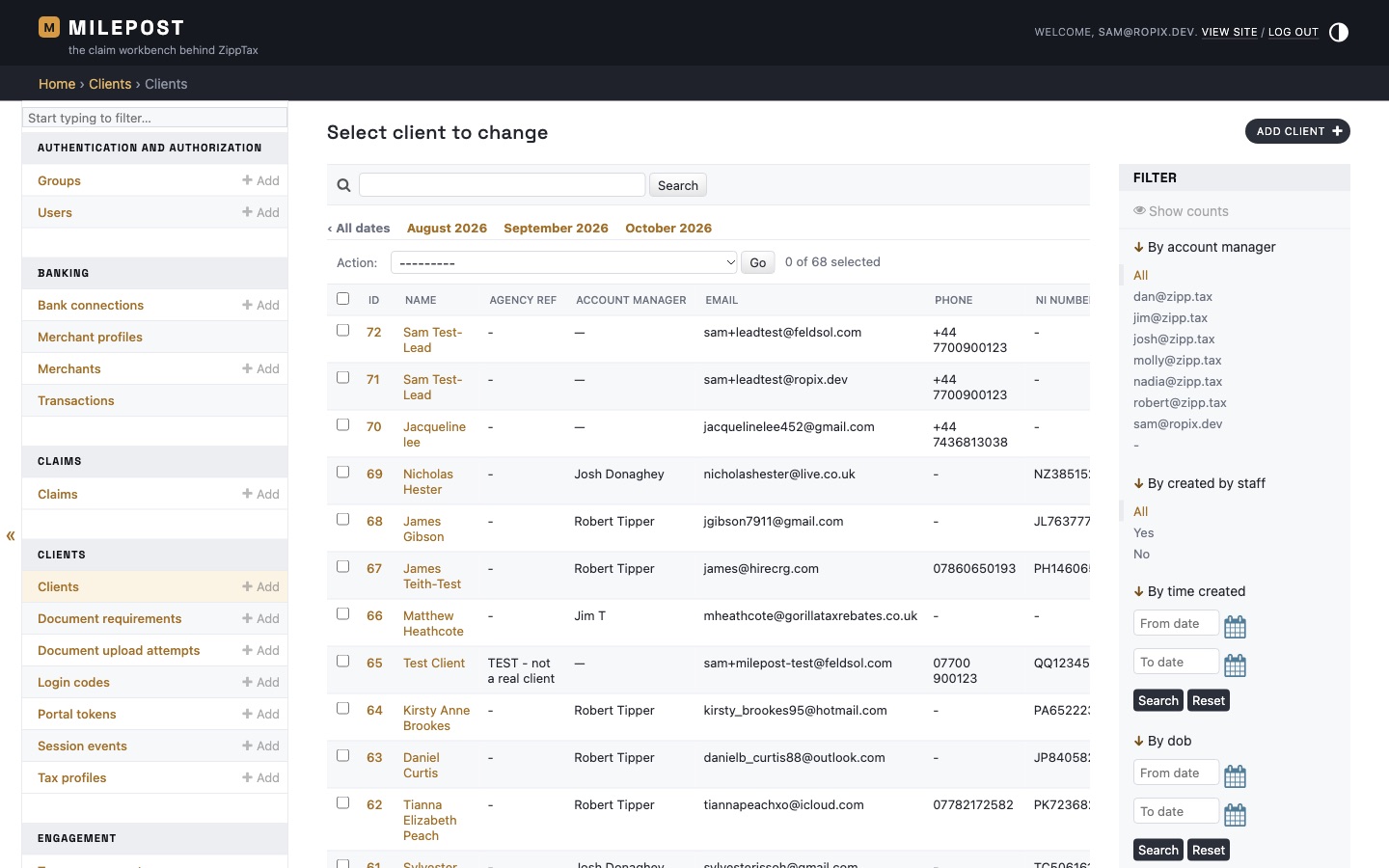Image resolution: width=1389 pixels, height=868 pixels.
Task: Collapse the By created by staff filter
Action: click(x=1199, y=483)
